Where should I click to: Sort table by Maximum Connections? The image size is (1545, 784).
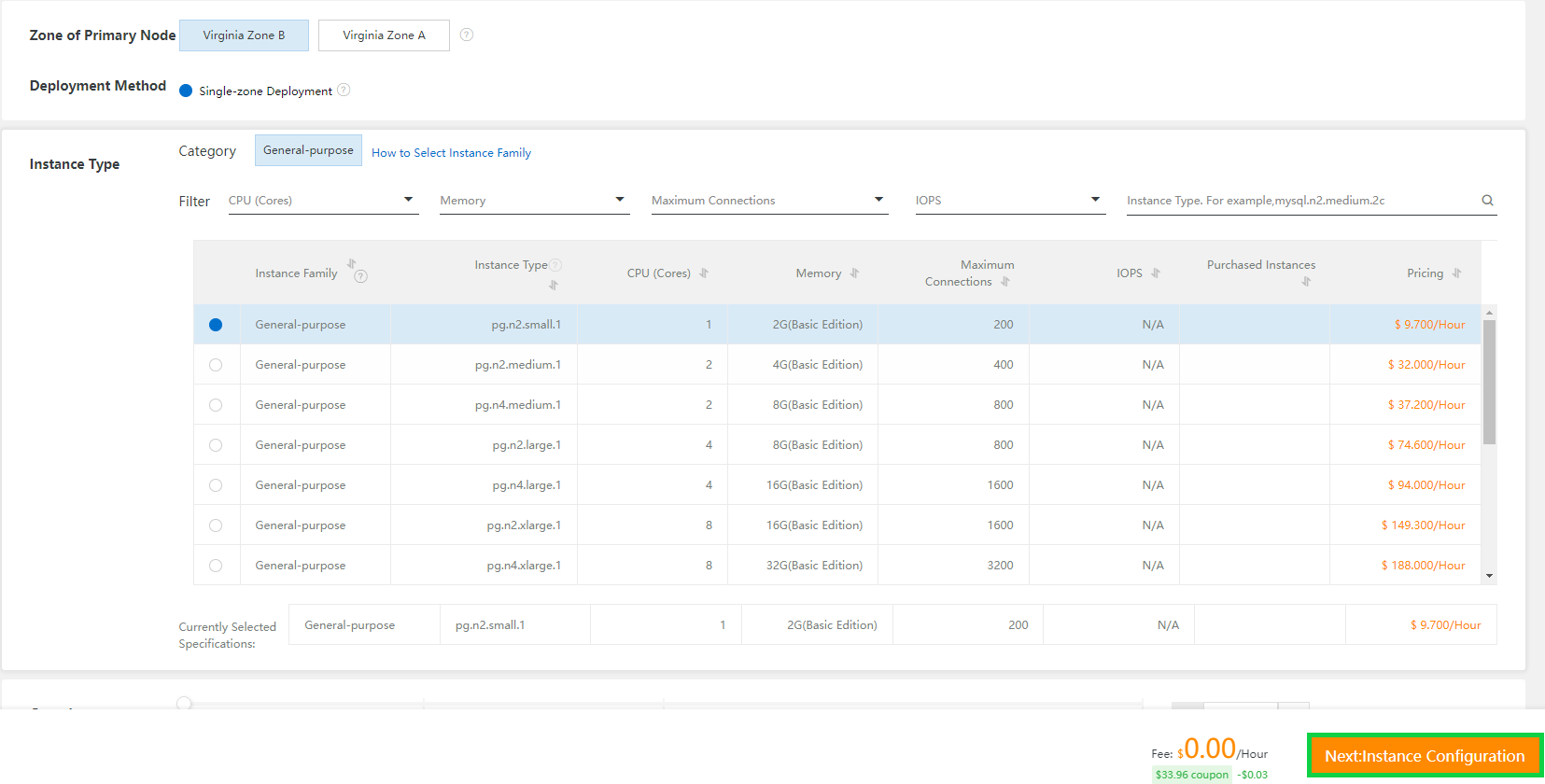pyautogui.click(x=1005, y=282)
